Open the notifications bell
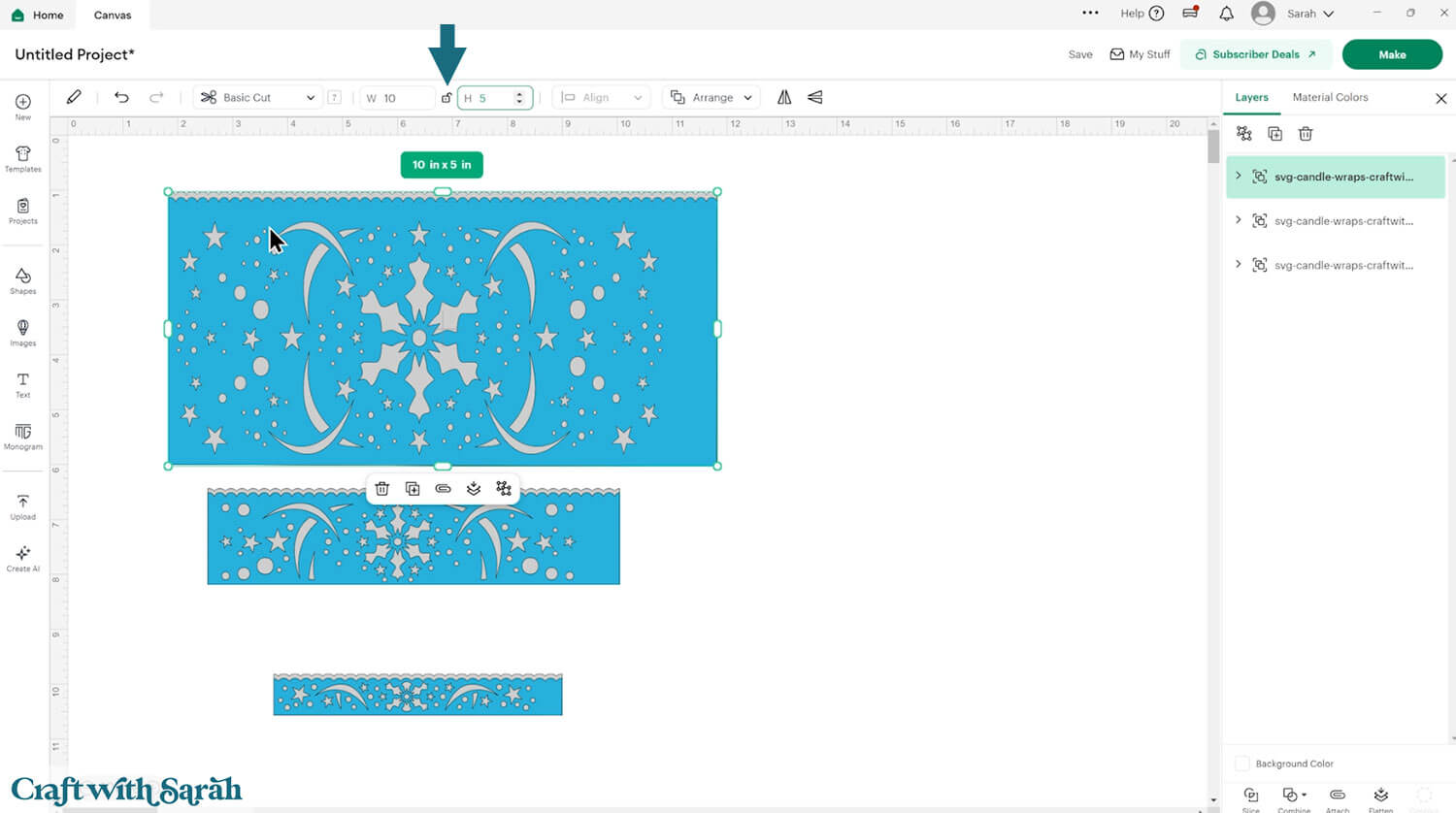 pyautogui.click(x=1227, y=14)
